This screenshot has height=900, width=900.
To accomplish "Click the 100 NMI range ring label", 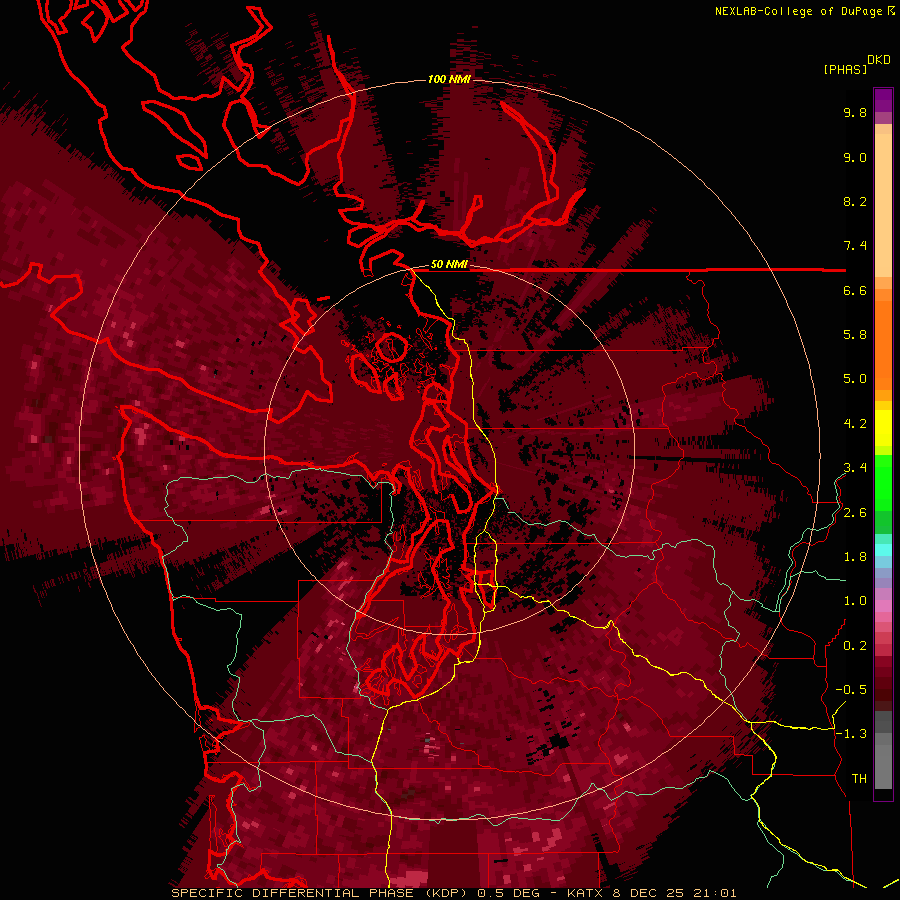I will click(x=449, y=79).
